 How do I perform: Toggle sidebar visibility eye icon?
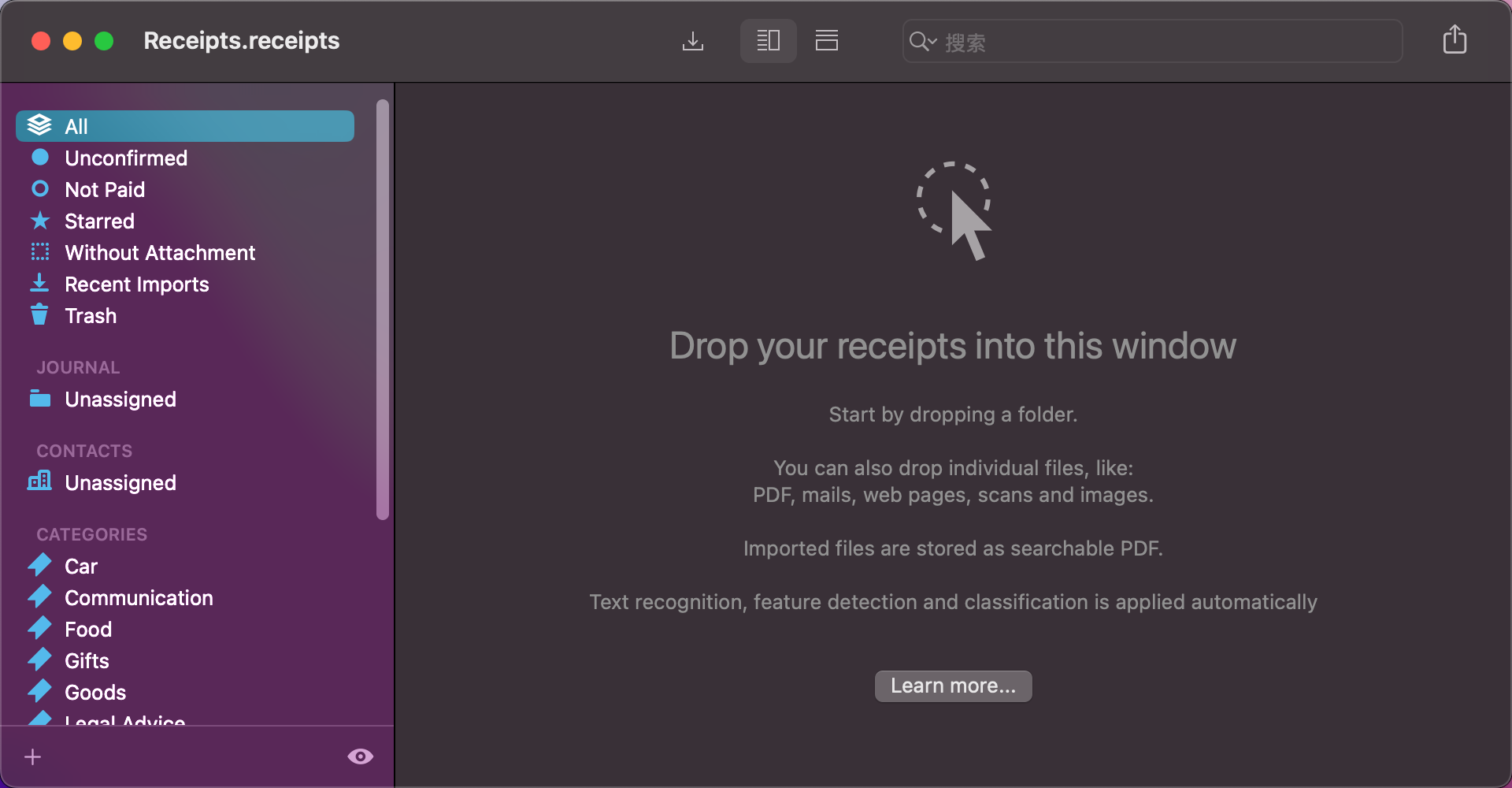click(x=360, y=756)
